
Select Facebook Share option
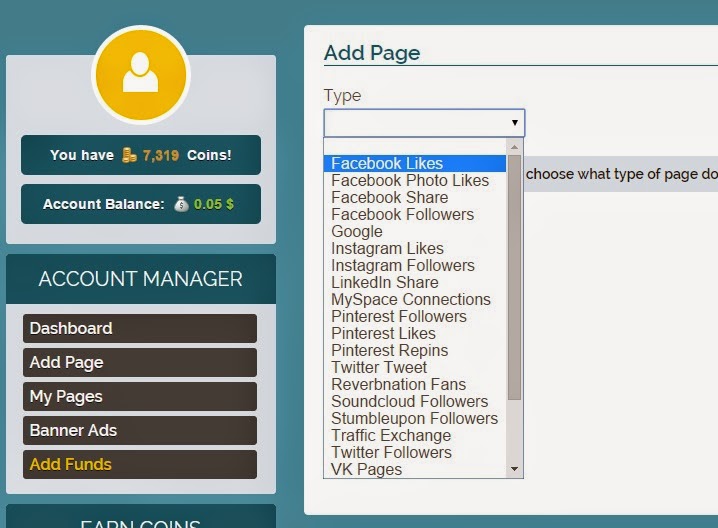[x=414, y=197]
